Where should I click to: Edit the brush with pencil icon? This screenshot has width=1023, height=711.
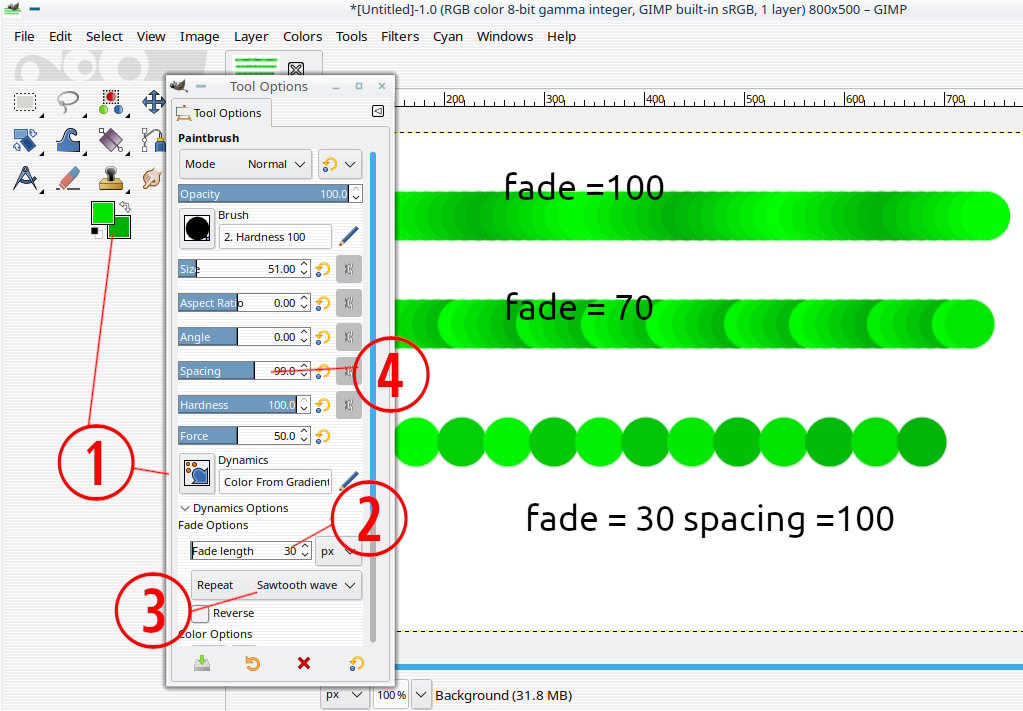click(348, 236)
